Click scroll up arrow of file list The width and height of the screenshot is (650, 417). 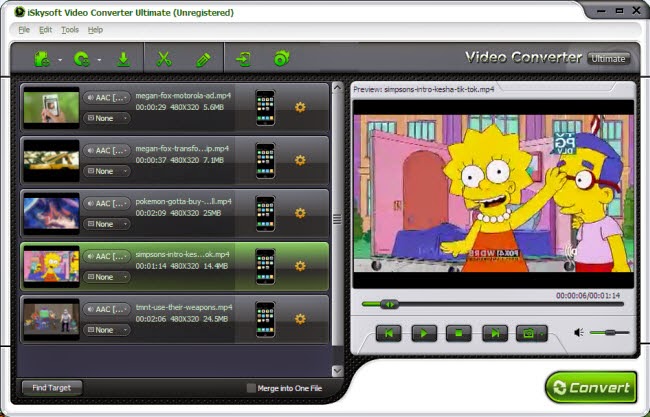point(337,87)
